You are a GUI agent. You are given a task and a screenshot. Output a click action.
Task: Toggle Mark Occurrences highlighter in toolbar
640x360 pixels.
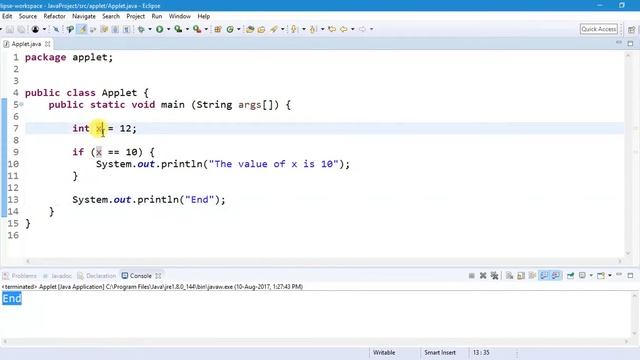pyautogui.click(x=82, y=29)
